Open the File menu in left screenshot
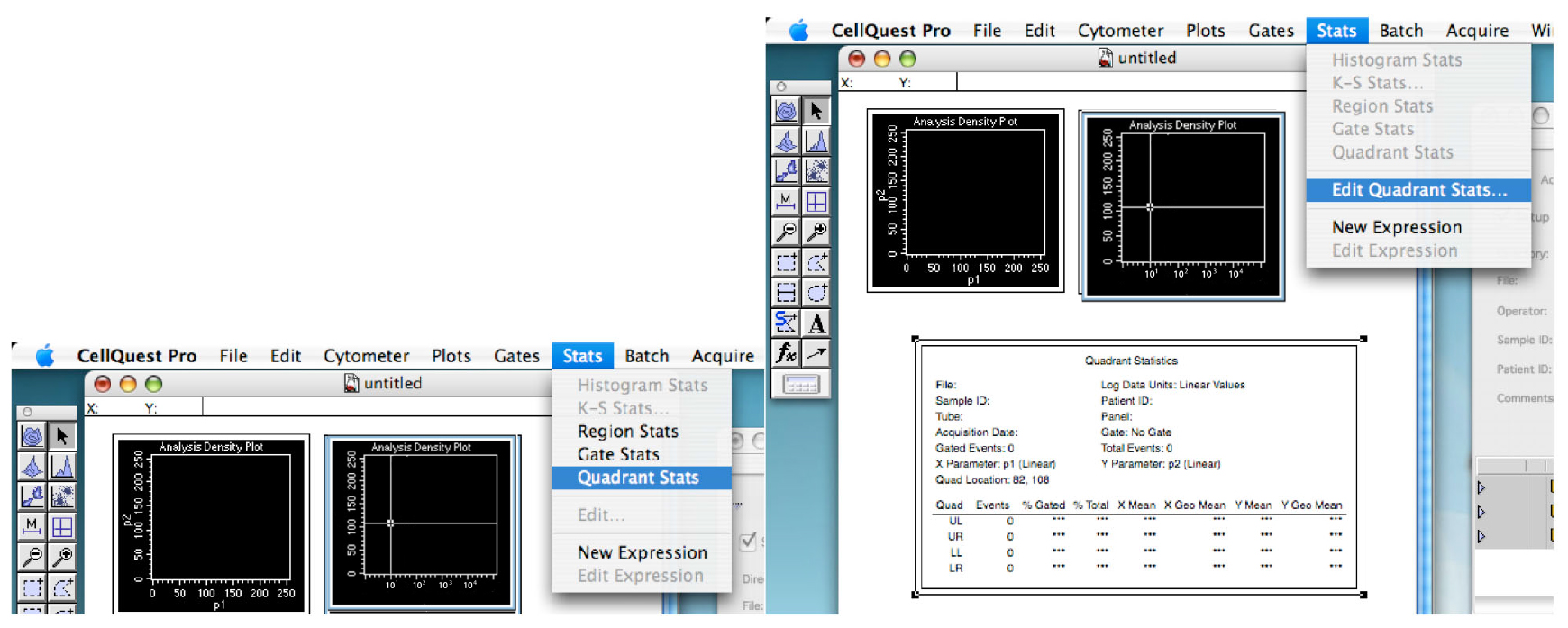Image resolution: width=1568 pixels, height=628 pixels. tap(232, 356)
